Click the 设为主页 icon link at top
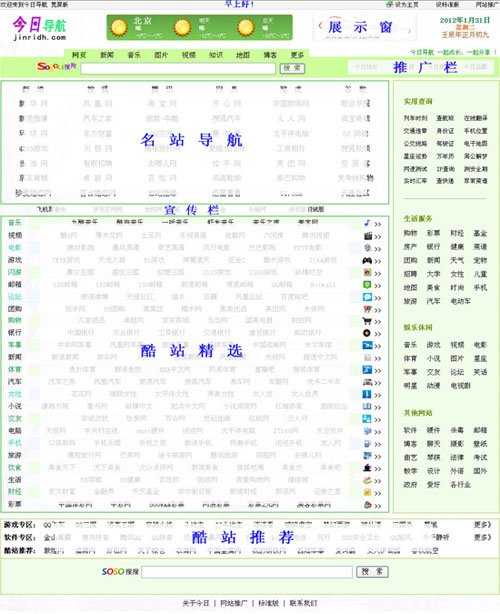The image size is (500, 614). pyautogui.click(x=402, y=4)
